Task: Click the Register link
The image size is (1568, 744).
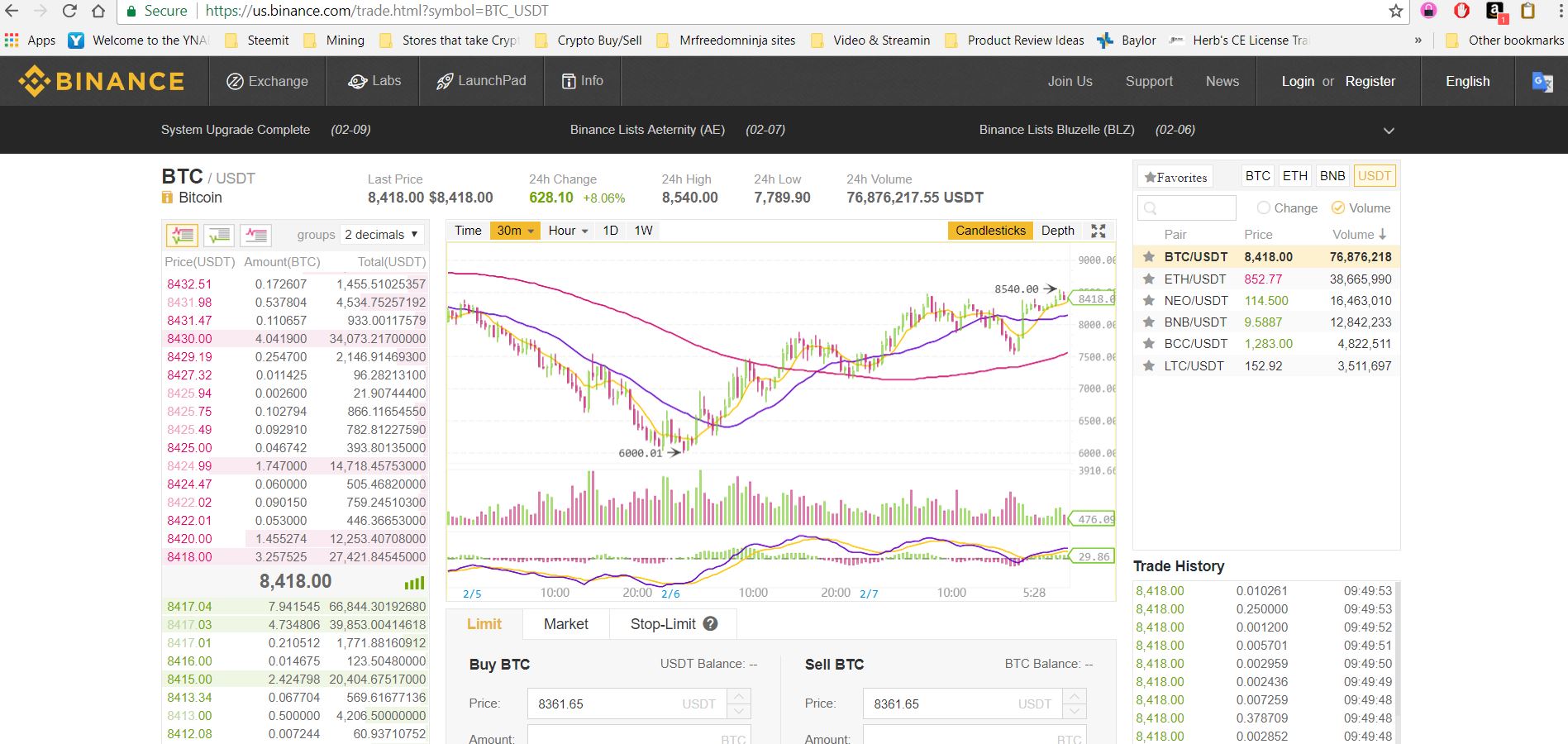Action: coord(1370,81)
